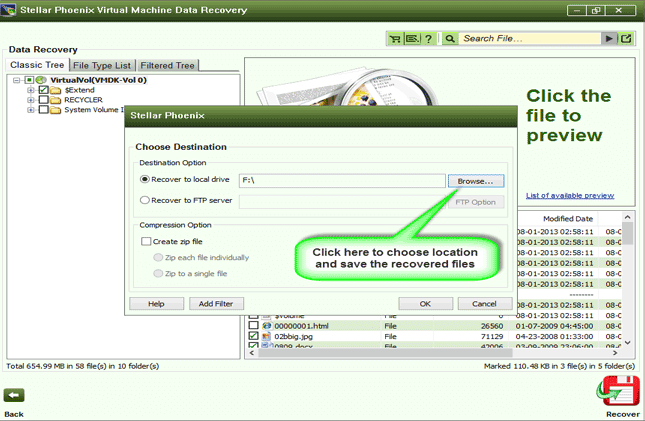Click the Recover floppy disk icon
The width and height of the screenshot is (645, 421).
coord(619,391)
